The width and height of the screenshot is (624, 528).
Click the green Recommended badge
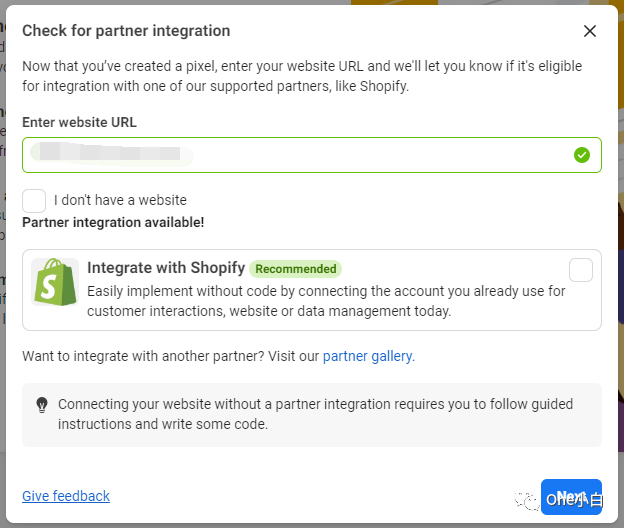[296, 269]
